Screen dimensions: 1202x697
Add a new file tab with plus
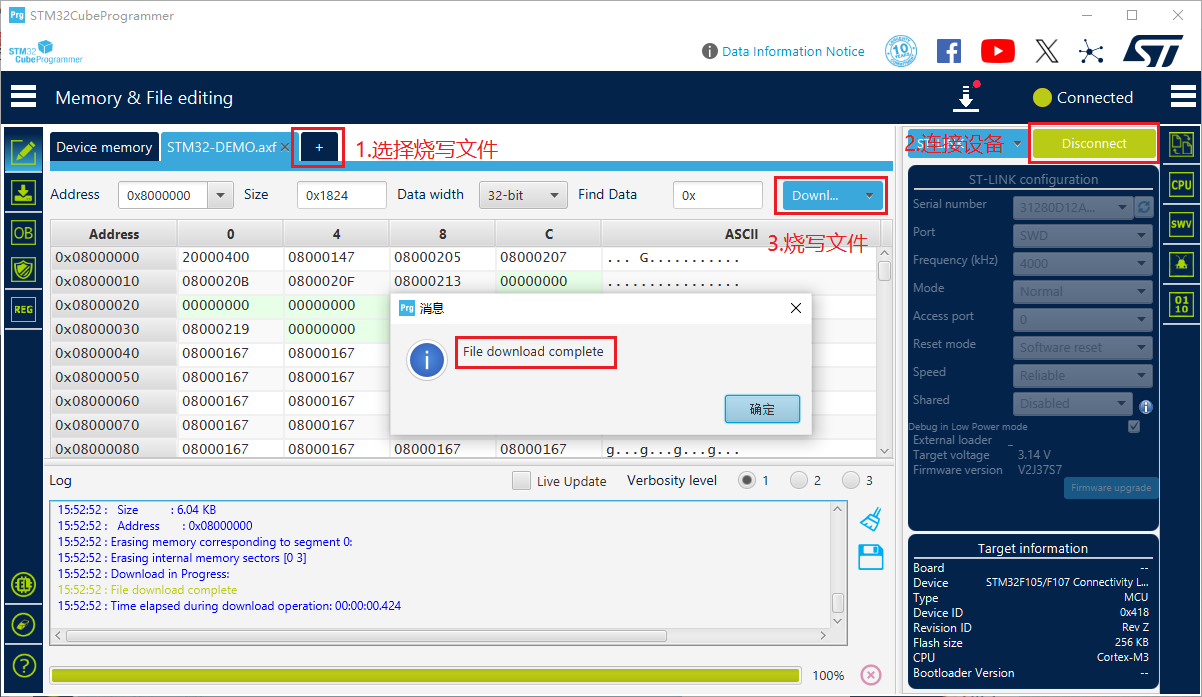coord(319,147)
